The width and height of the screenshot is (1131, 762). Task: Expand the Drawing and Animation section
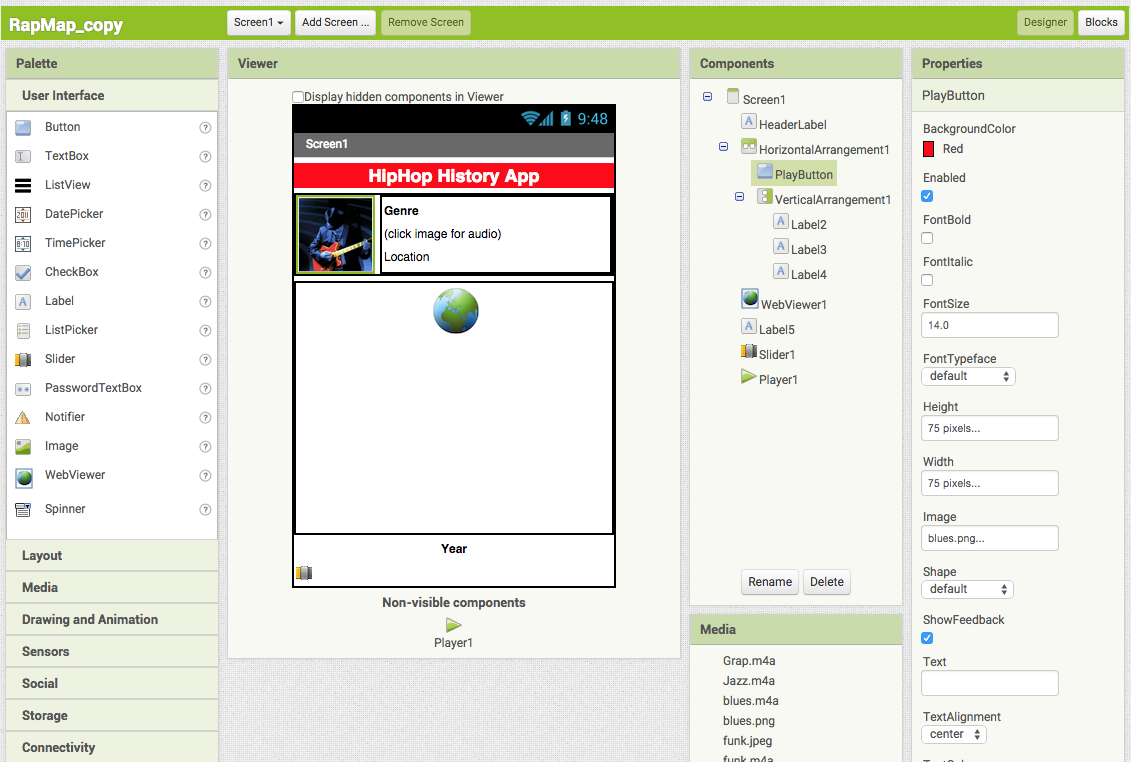coord(112,619)
